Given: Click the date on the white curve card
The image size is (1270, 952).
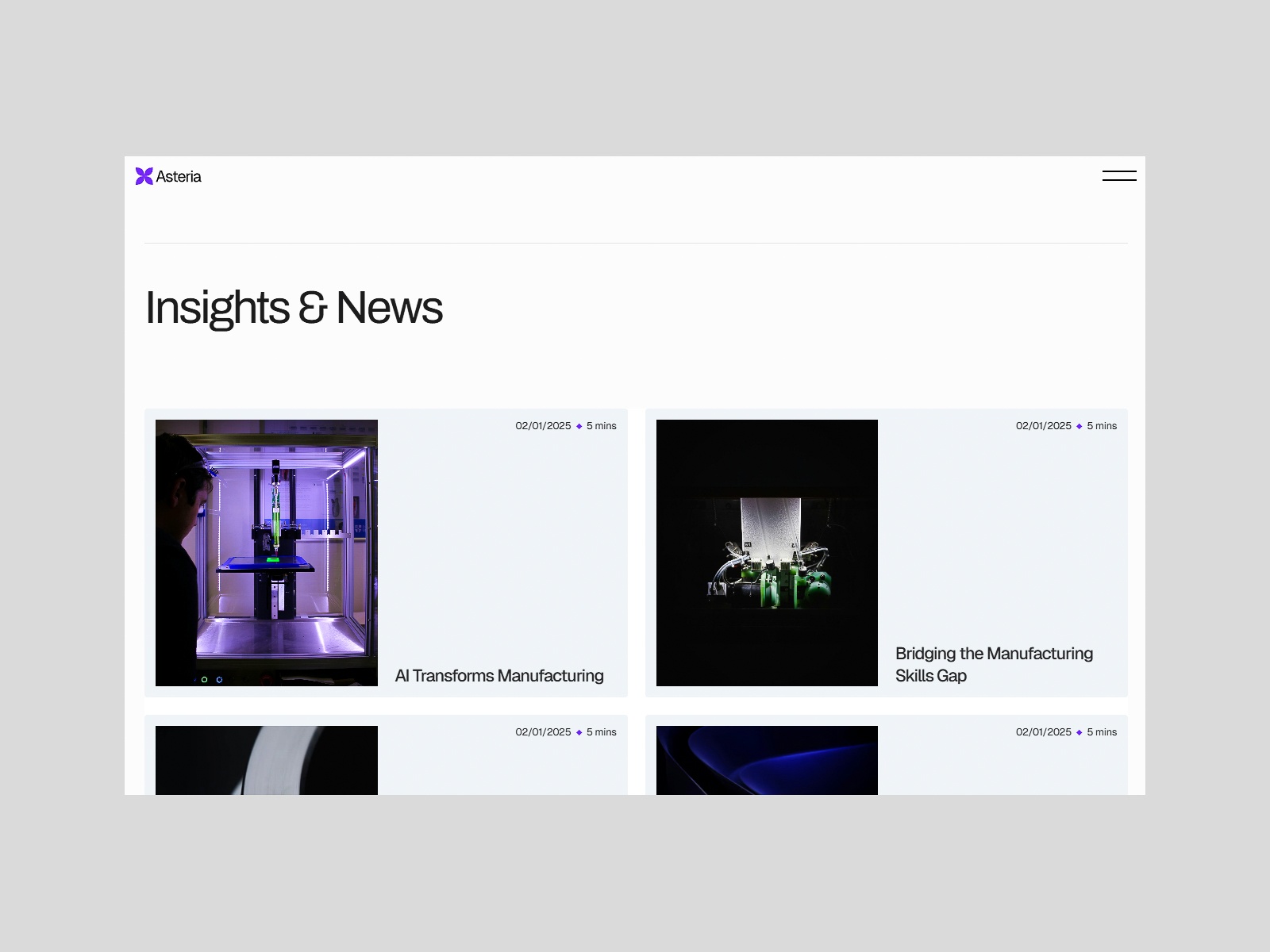Looking at the screenshot, I should (543, 732).
